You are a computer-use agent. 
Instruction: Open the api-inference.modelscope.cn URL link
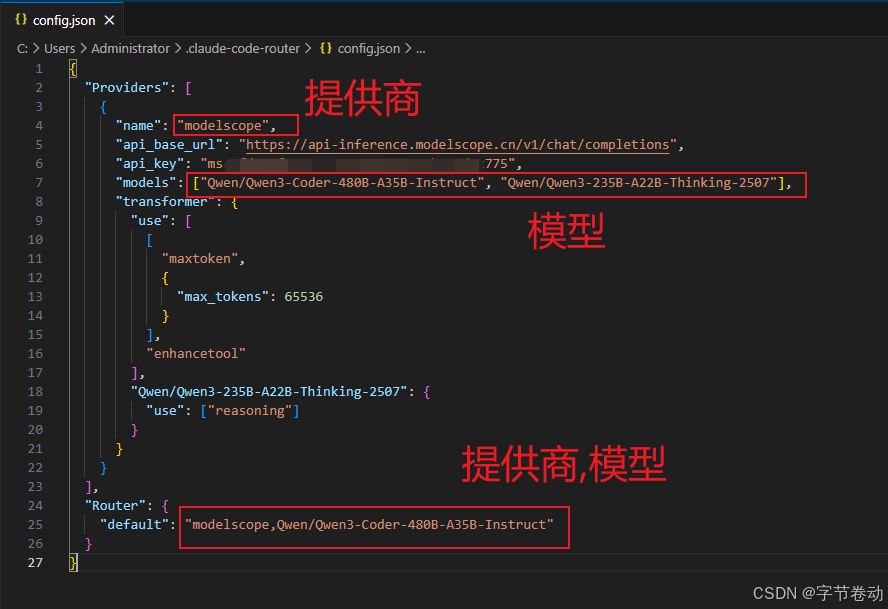tap(457, 145)
